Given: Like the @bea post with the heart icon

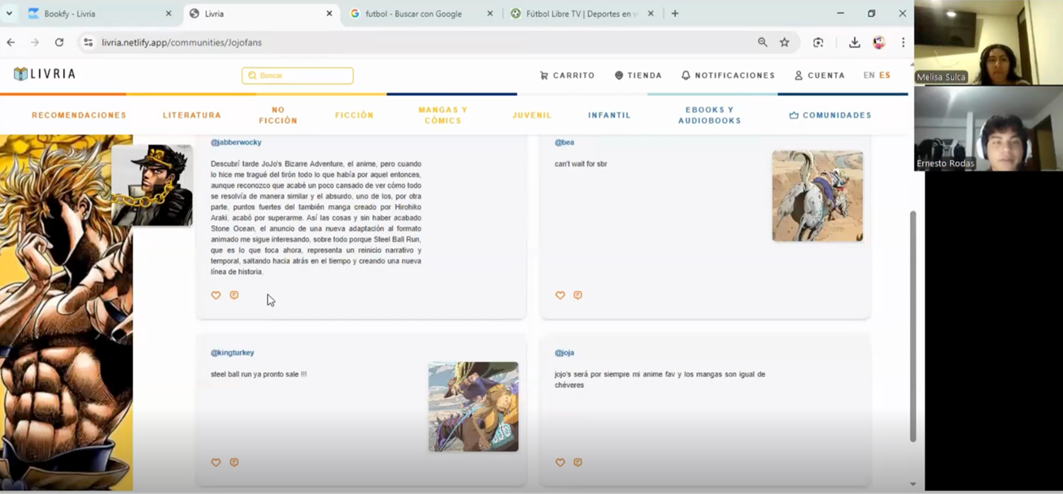Looking at the screenshot, I should [x=560, y=295].
